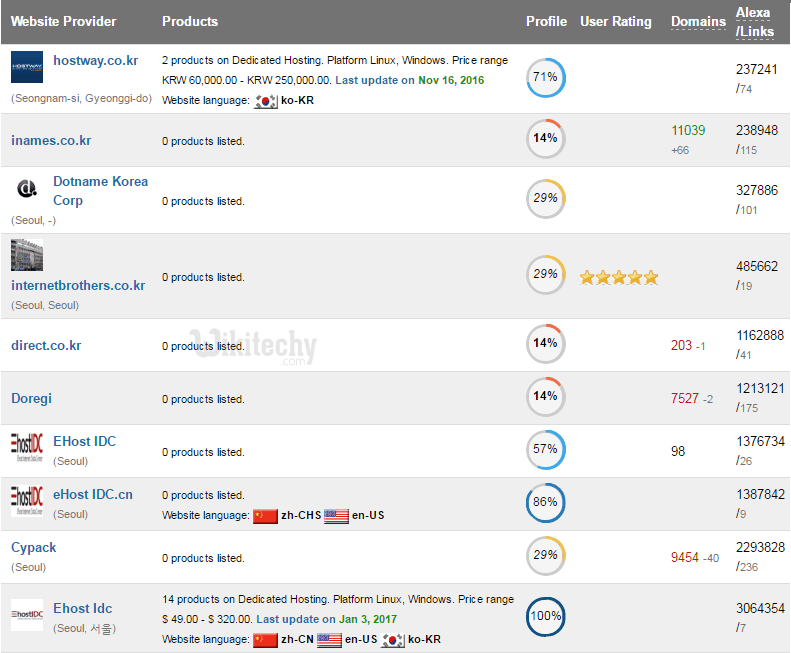Image resolution: width=791 pixels, height=653 pixels.
Task: Click the 86% profile circle for eHost IDC.cn
Action: coord(545,503)
